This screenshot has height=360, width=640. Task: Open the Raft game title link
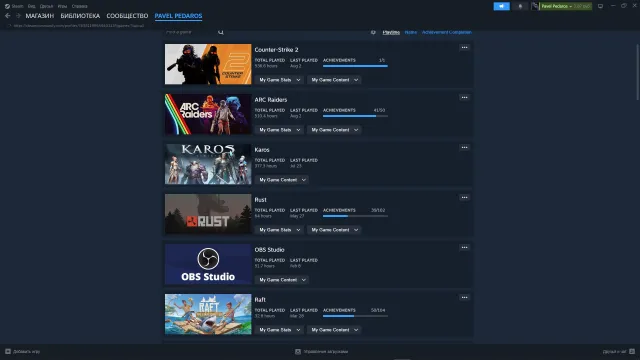click(x=260, y=300)
